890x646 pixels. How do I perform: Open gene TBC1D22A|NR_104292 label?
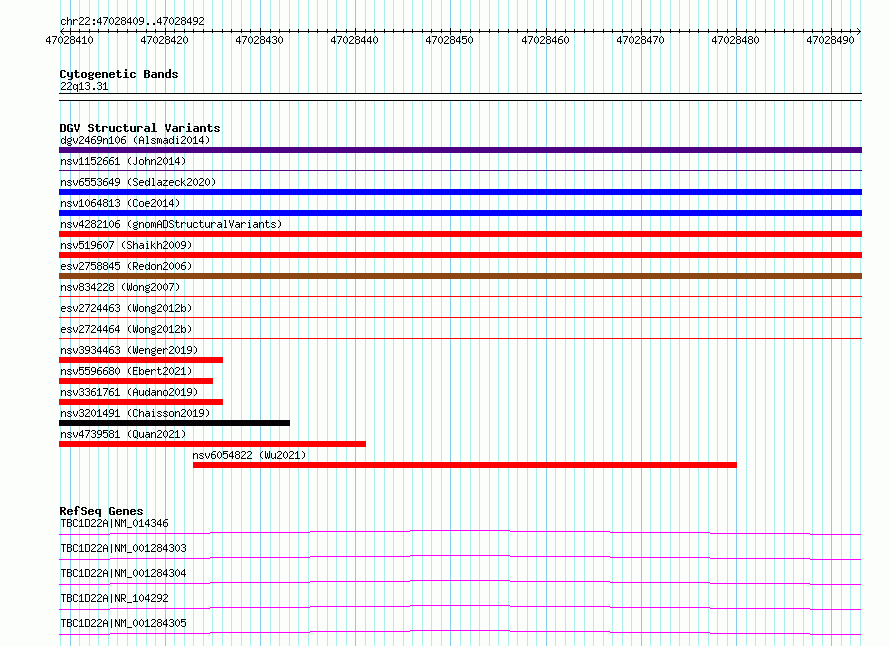coord(114,598)
